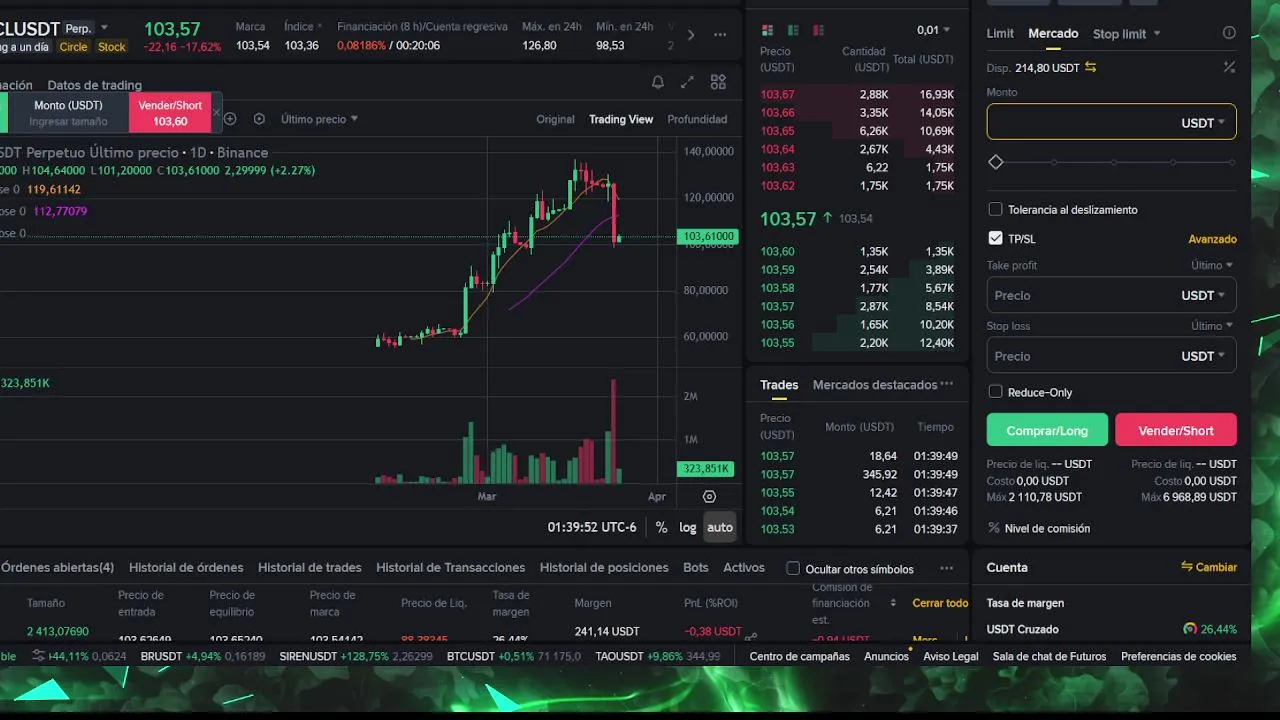Switch to the Limit order tab

pyautogui.click(x=1000, y=34)
